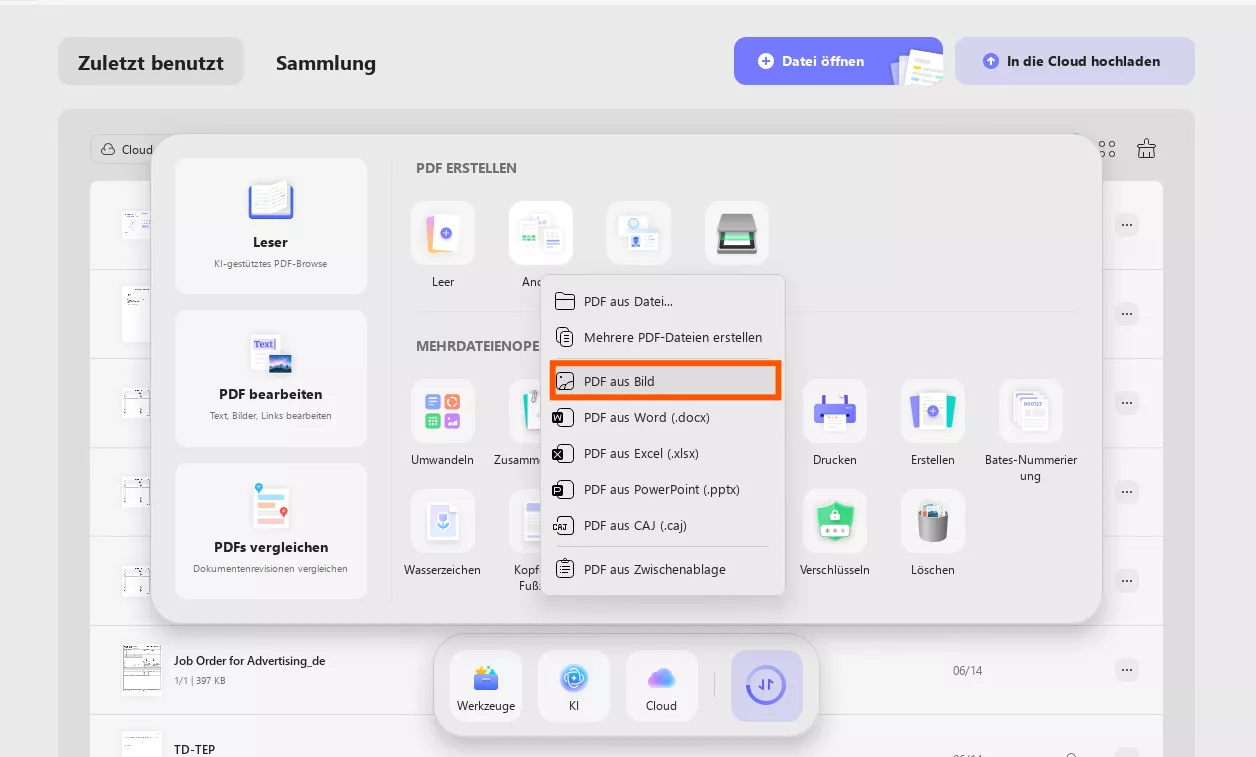The height and width of the screenshot is (757, 1256).
Task: Open the Leser card
Action: [271, 226]
